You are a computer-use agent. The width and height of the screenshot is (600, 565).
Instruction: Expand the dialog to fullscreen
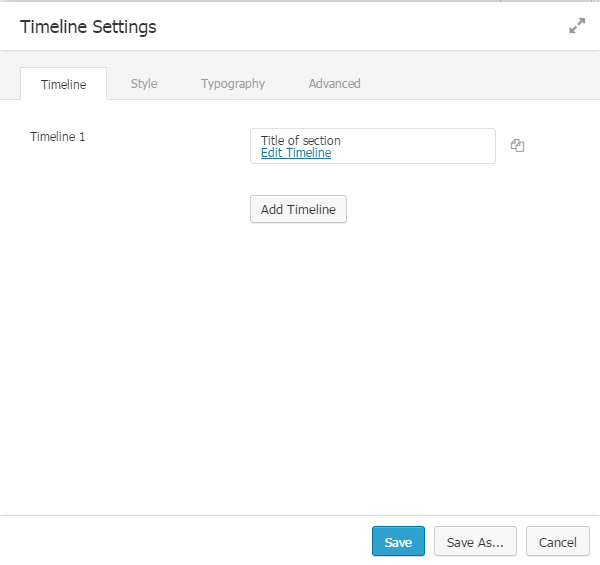(577, 27)
